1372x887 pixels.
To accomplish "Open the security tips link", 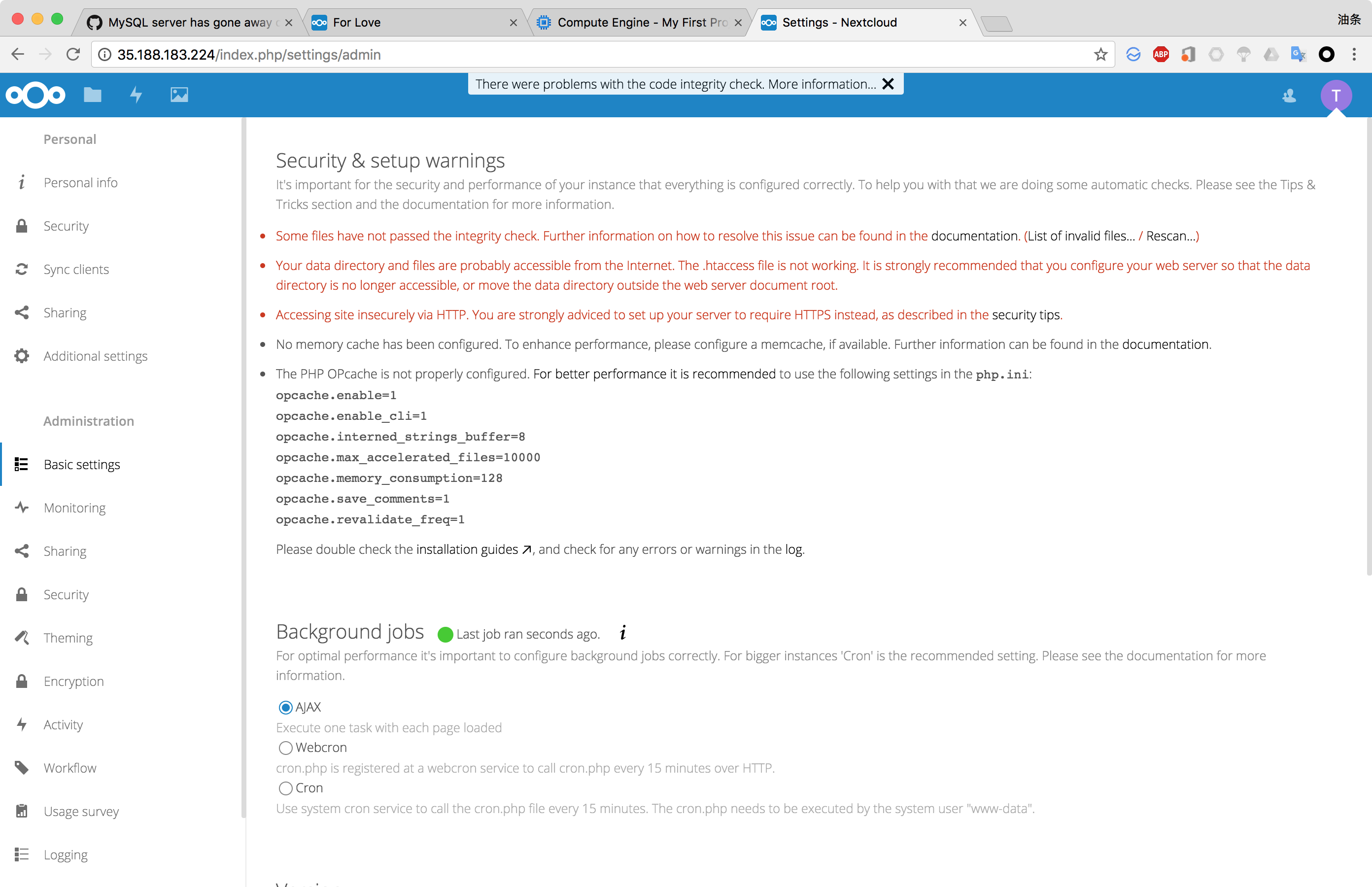I will click(1025, 315).
